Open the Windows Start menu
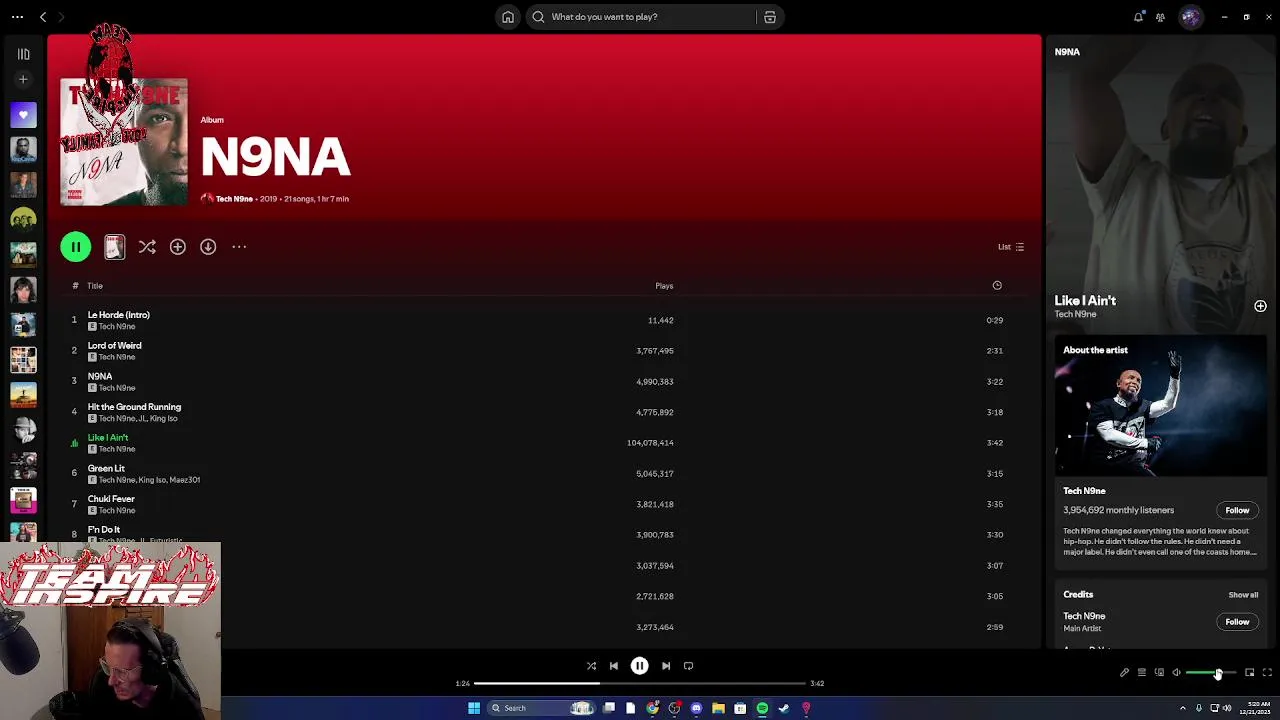This screenshot has width=1280, height=720. [474, 708]
